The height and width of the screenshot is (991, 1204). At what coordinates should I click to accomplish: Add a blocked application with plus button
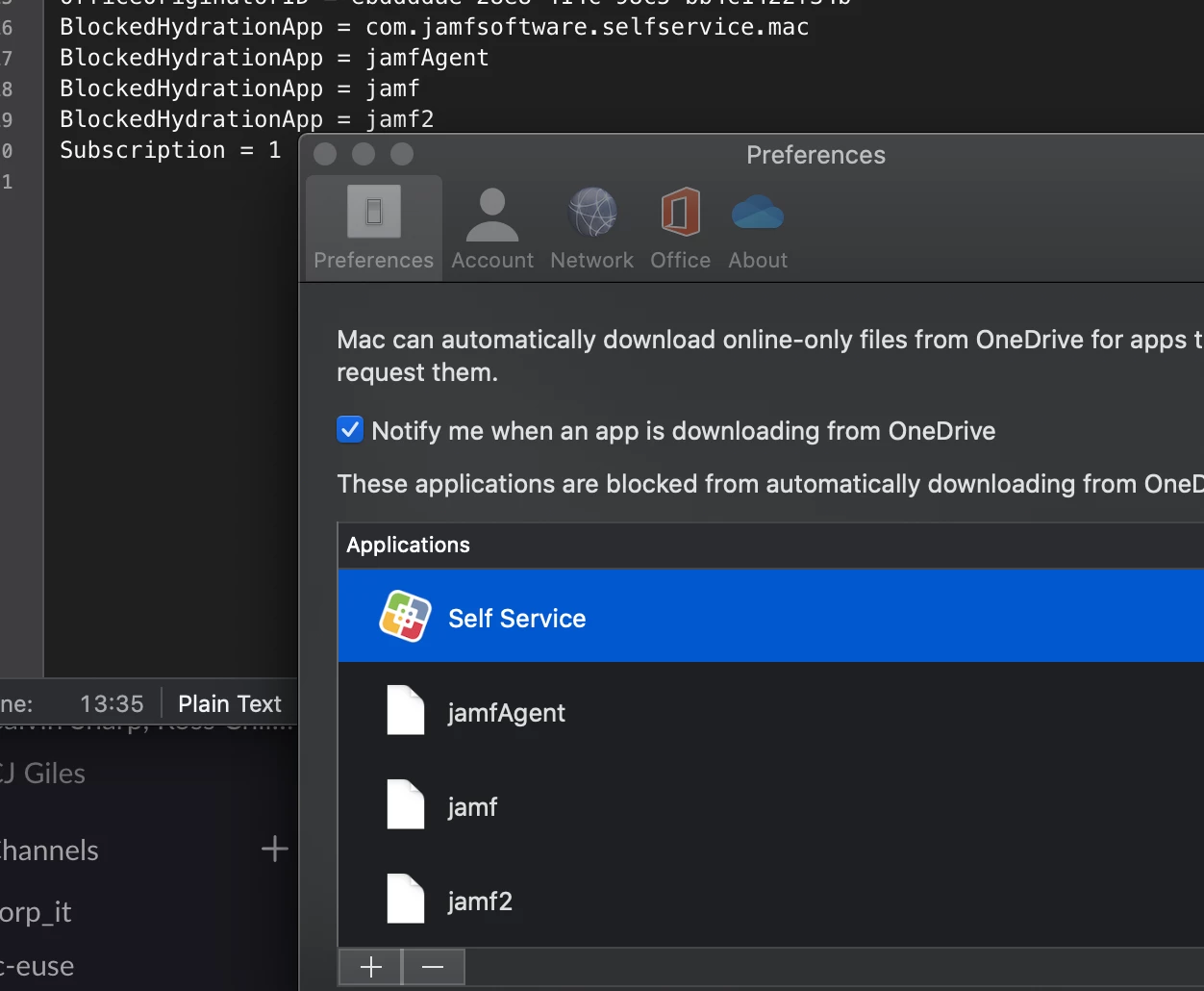(x=370, y=967)
